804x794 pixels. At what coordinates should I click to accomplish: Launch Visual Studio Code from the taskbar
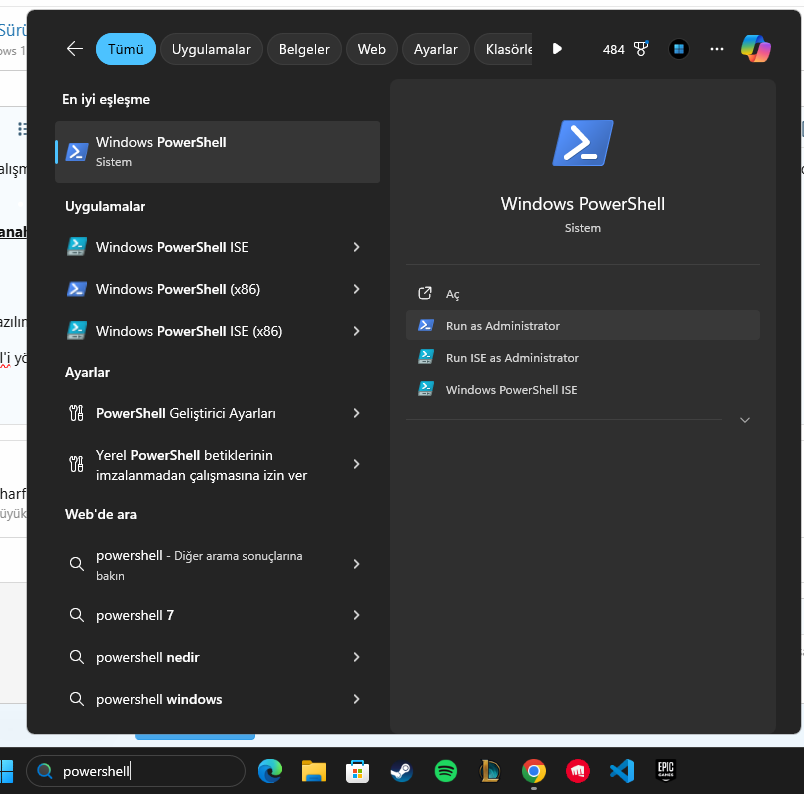(x=622, y=771)
